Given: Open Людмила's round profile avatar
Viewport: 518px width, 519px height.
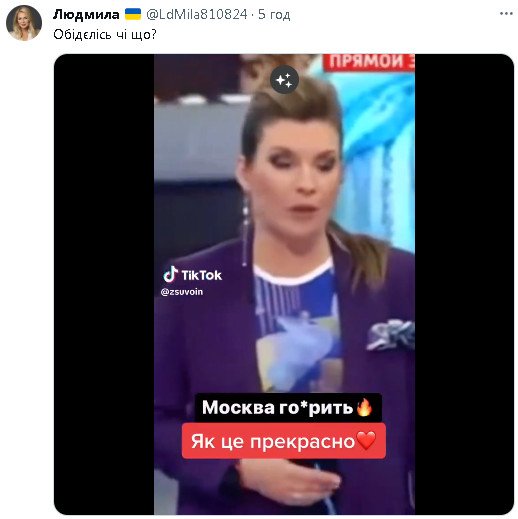Looking at the screenshot, I should (24, 23).
